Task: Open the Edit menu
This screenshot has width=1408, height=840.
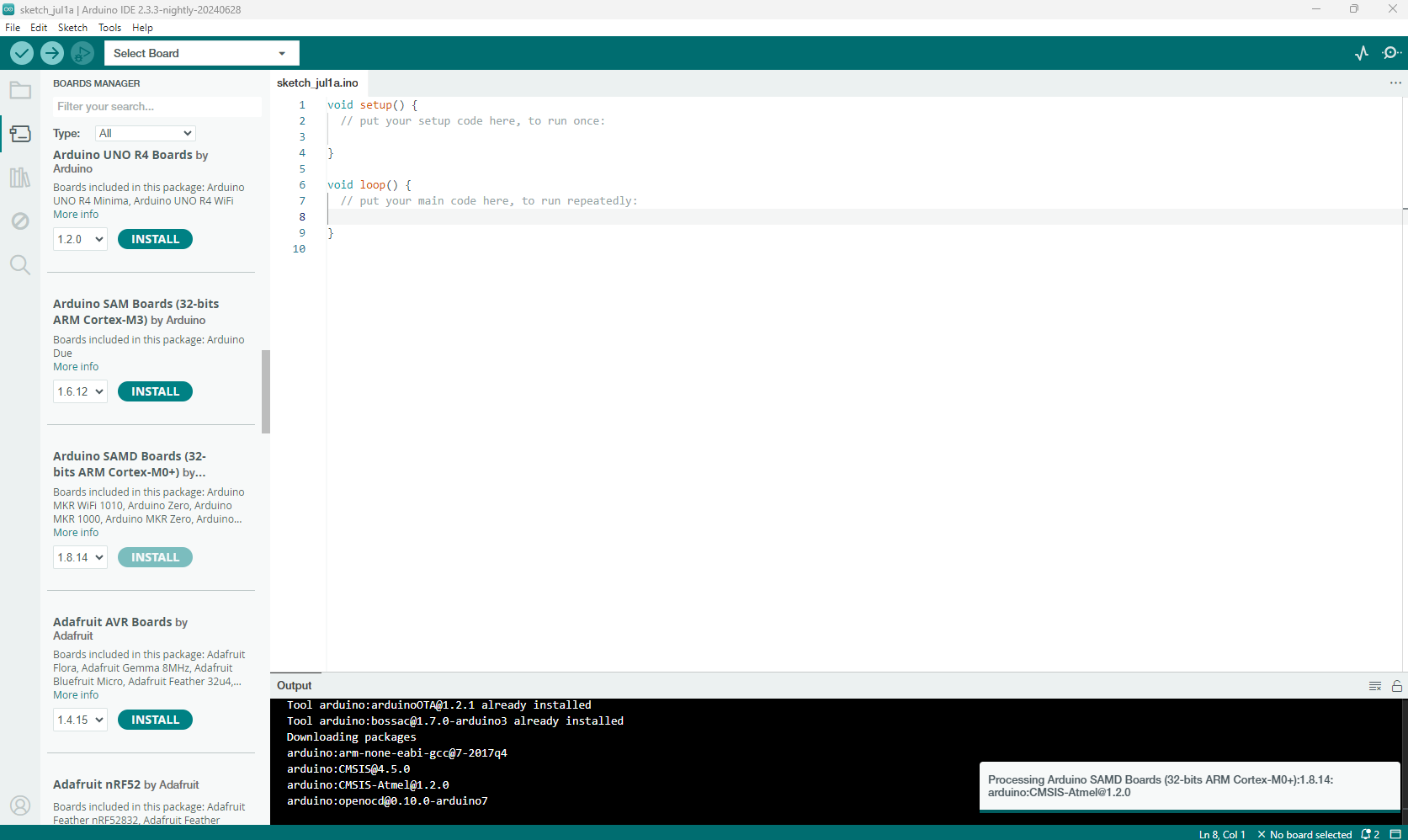Action: click(39, 28)
